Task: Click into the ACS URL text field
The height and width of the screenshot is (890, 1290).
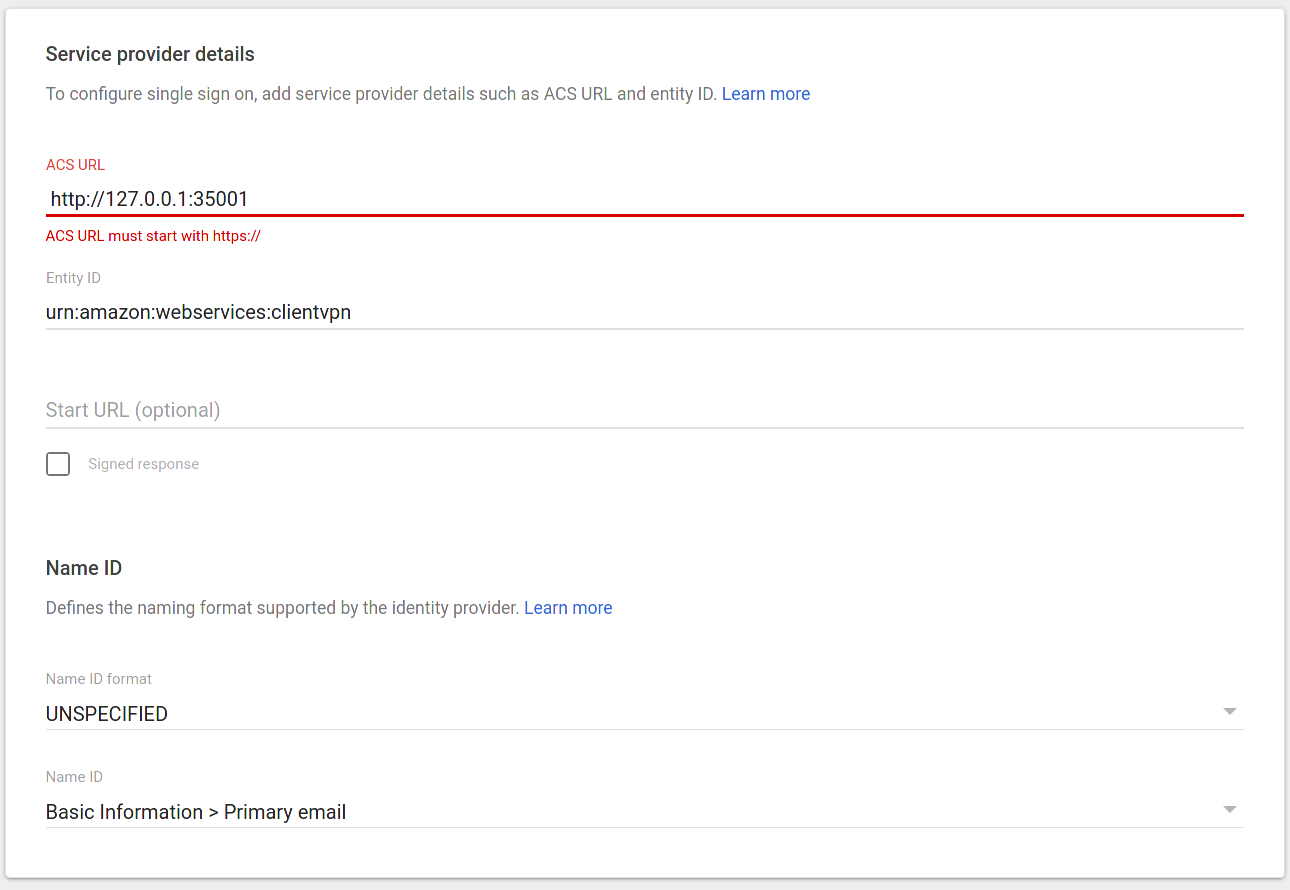Action: click(x=640, y=199)
